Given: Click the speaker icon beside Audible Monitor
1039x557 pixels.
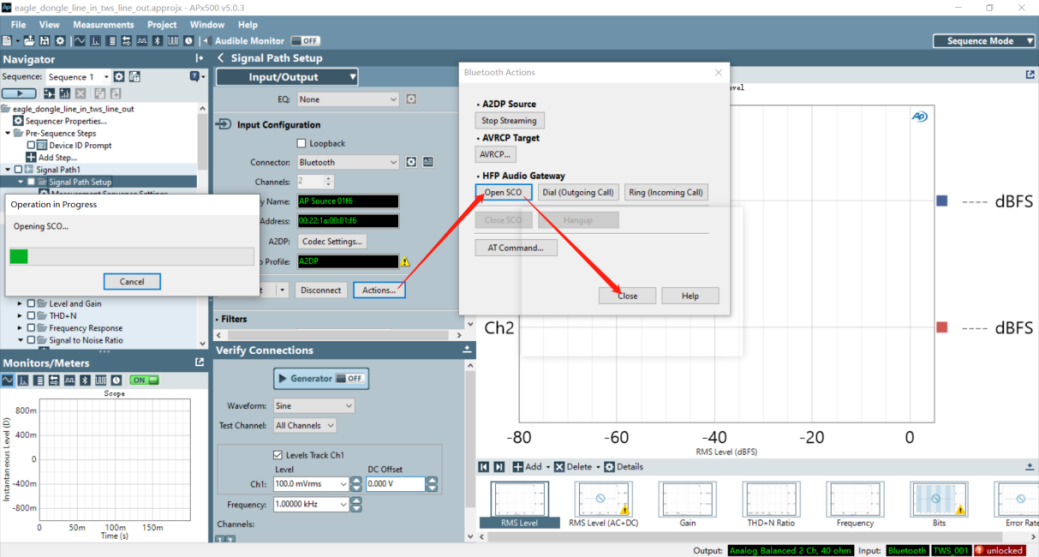Looking at the screenshot, I should (x=207, y=41).
